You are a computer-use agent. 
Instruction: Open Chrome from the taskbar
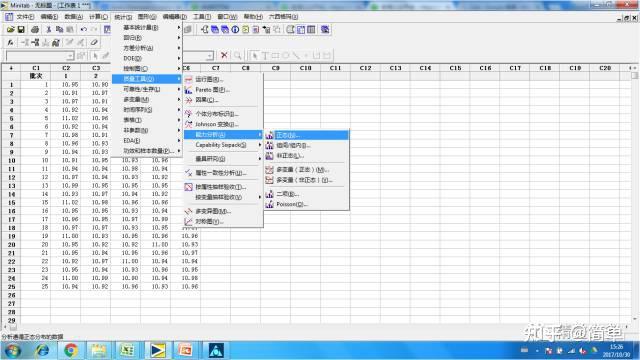coord(71,350)
